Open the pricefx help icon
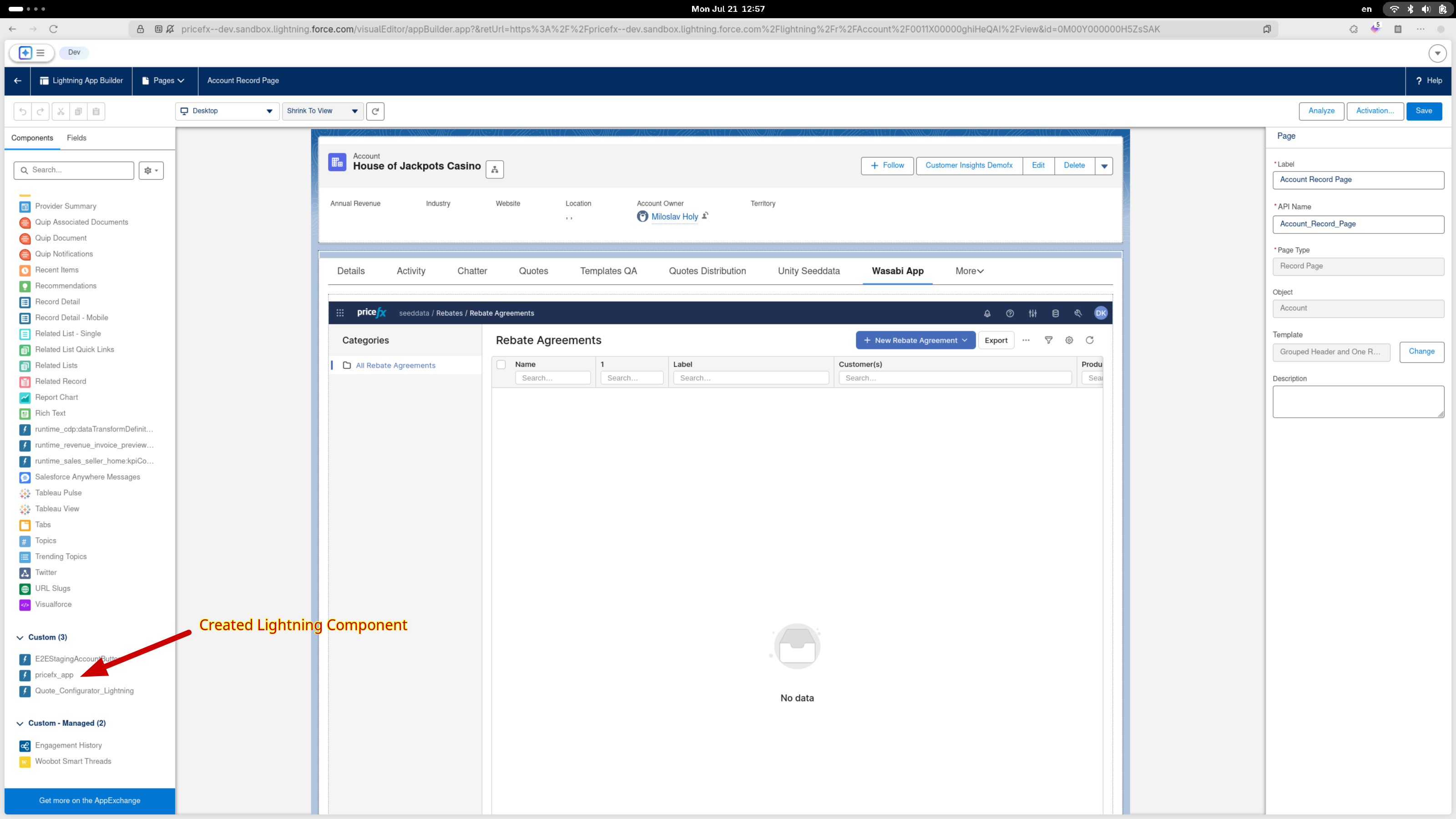The width and height of the screenshot is (1456, 819). [x=1010, y=313]
